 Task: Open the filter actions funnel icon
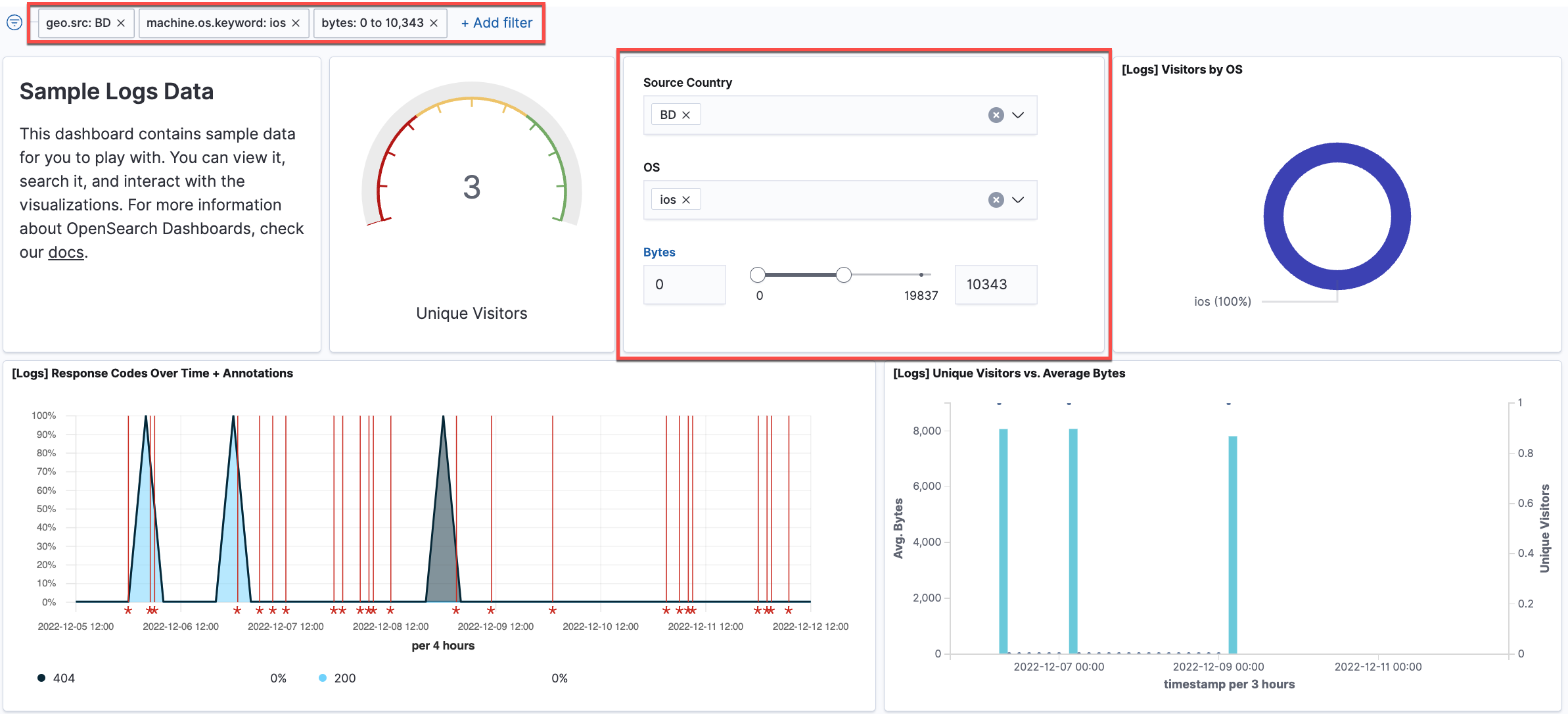(x=14, y=22)
